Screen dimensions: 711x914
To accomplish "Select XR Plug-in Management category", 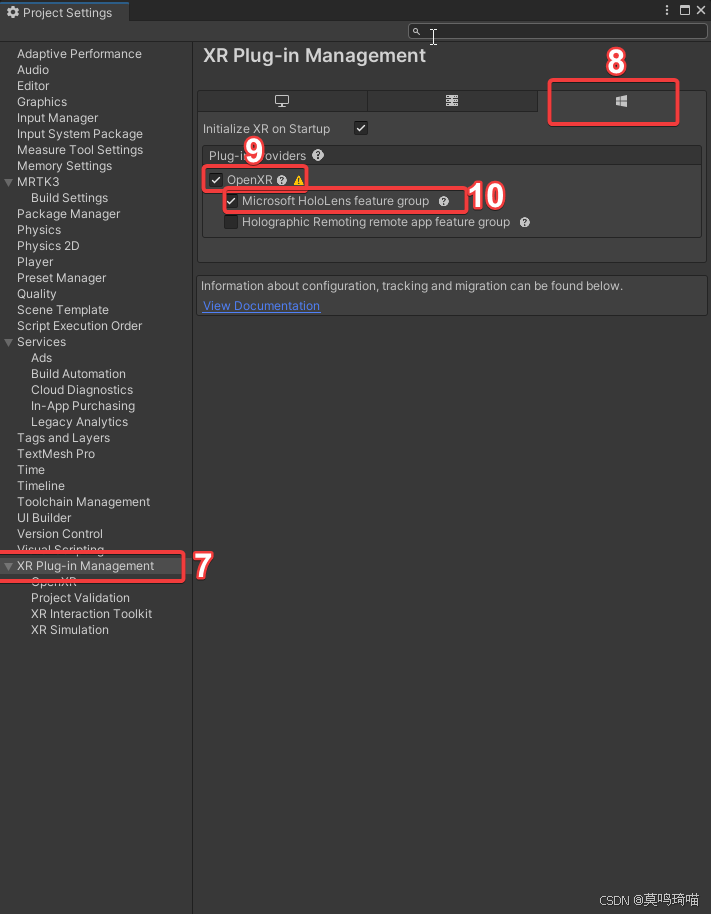I will (x=86, y=566).
